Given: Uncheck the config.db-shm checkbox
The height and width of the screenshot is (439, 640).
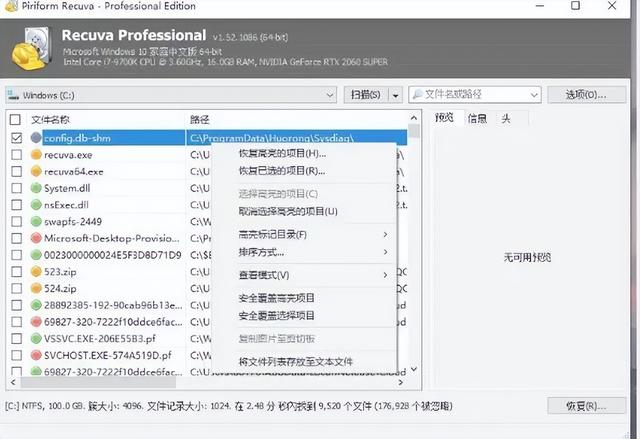Looking at the screenshot, I should (16, 138).
